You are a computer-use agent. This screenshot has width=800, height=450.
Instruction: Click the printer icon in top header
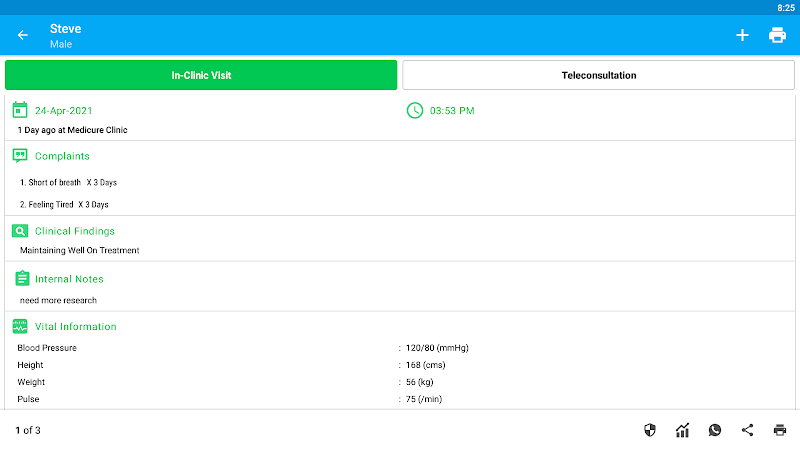point(777,35)
